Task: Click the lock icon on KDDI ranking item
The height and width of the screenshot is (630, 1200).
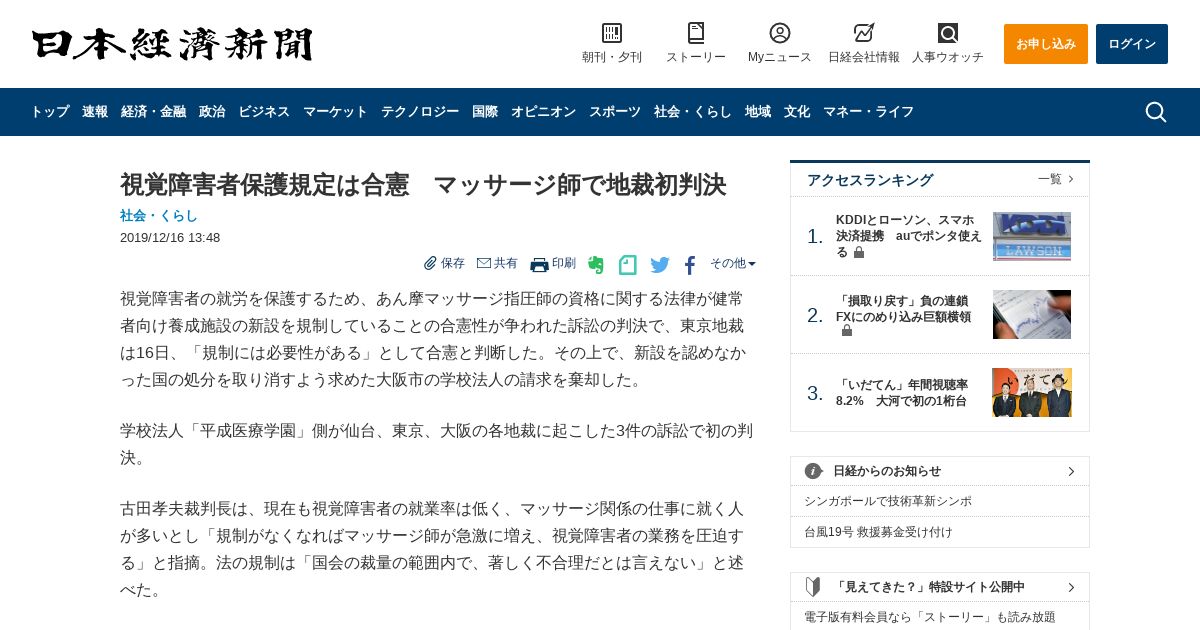Action: pos(859,252)
